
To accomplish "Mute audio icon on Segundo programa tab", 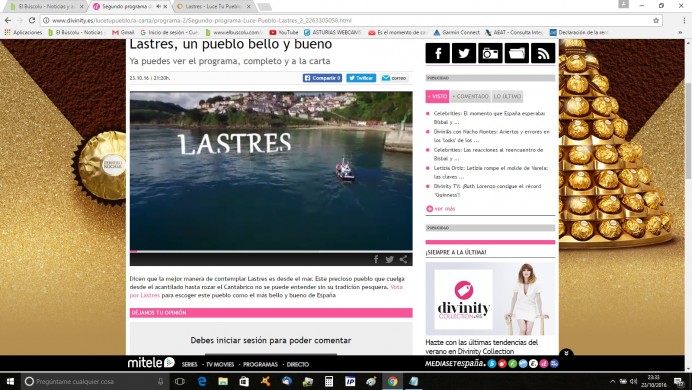I will tap(158, 7).
